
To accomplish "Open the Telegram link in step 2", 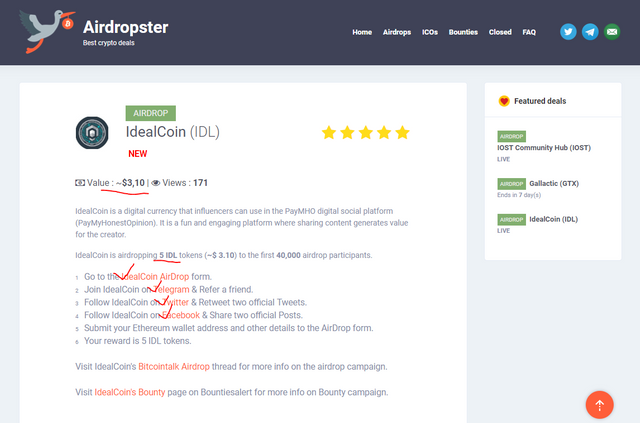I will click(171, 289).
